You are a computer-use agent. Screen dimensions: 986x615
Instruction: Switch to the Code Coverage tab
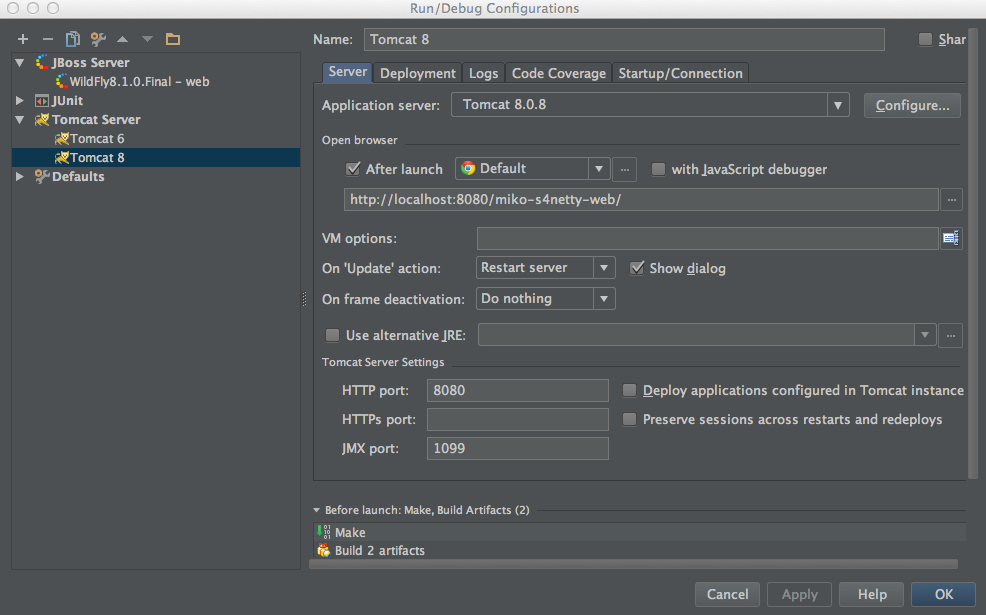[558, 73]
